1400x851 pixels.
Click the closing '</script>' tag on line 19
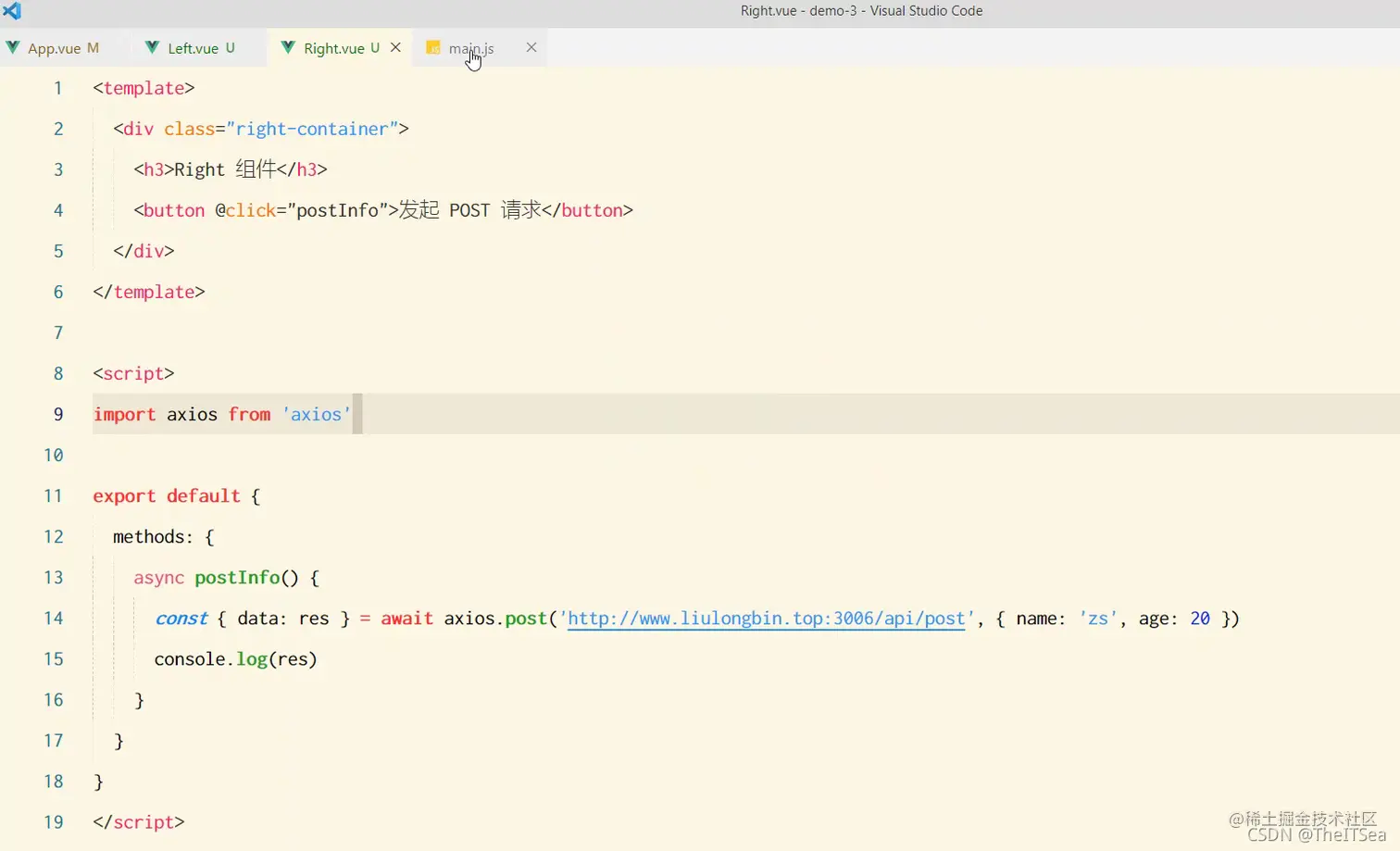pyautogui.click(x=139, y=822)
